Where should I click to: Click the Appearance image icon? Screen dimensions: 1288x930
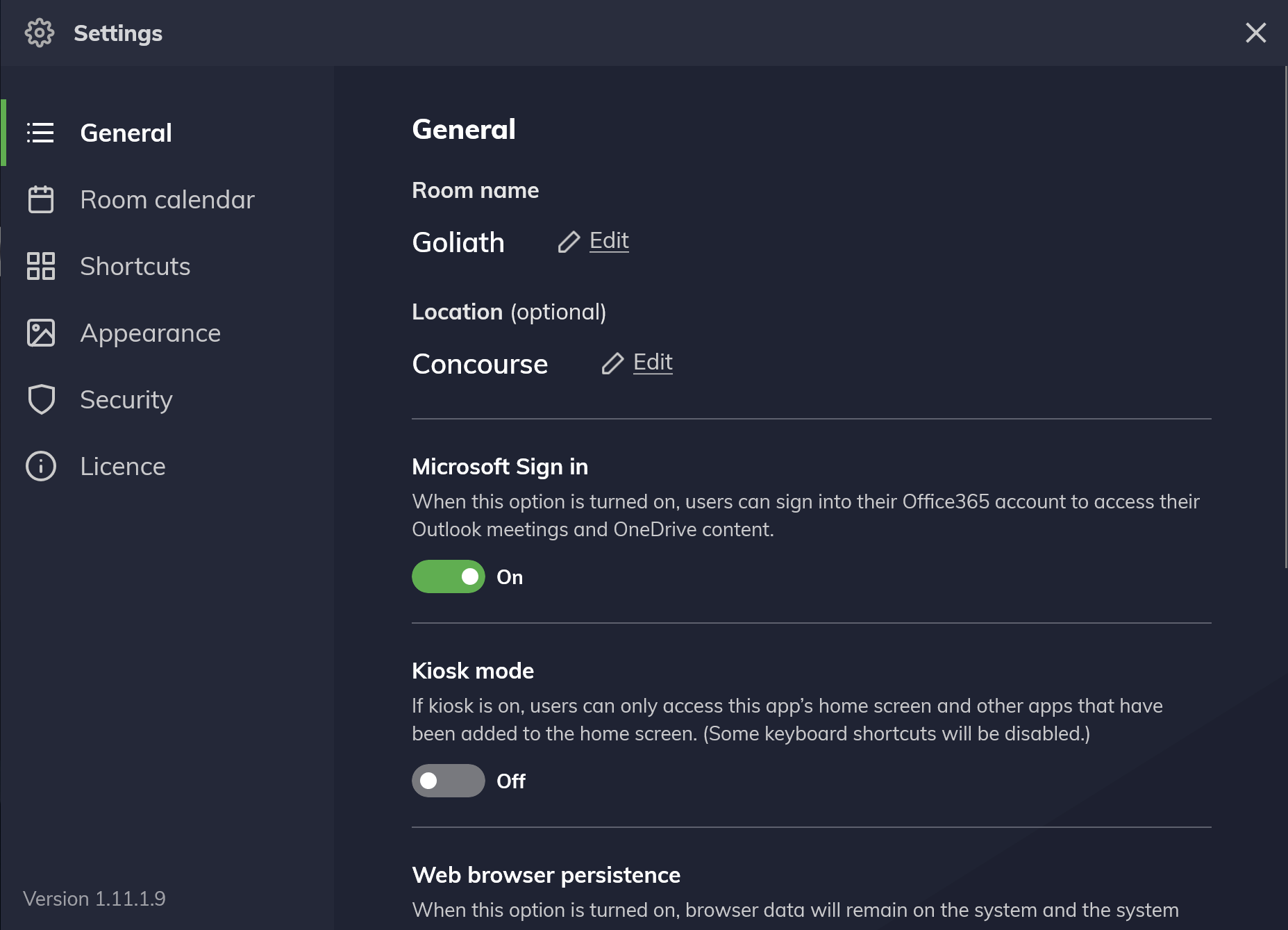40,333
